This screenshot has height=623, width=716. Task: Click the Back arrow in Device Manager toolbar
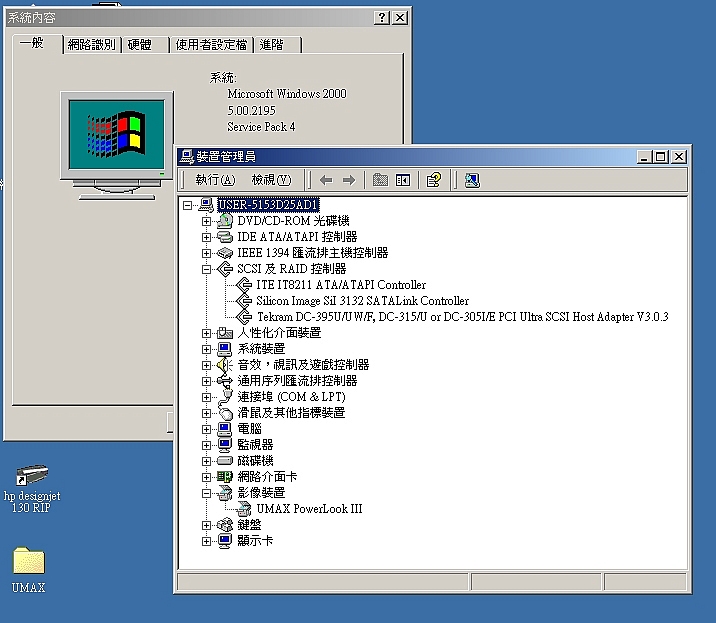(x=326, y=180)
